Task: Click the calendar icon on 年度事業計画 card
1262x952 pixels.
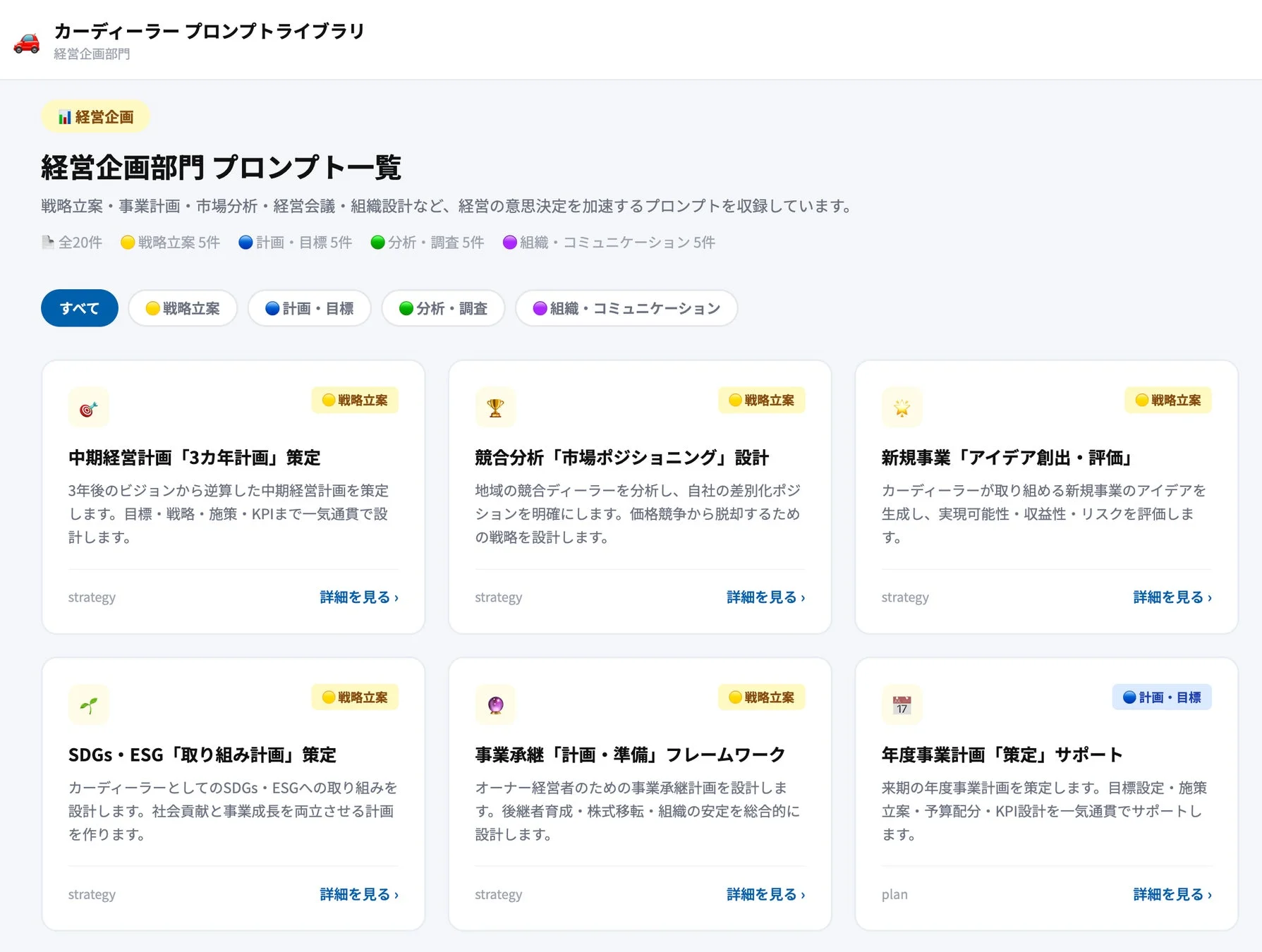Action: (x=902, y=704)
